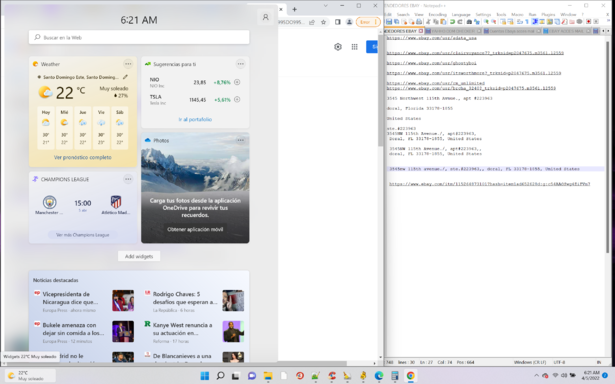
Task: Click 'Obtener aplicación móvil' button
Action: coord(195,229)
